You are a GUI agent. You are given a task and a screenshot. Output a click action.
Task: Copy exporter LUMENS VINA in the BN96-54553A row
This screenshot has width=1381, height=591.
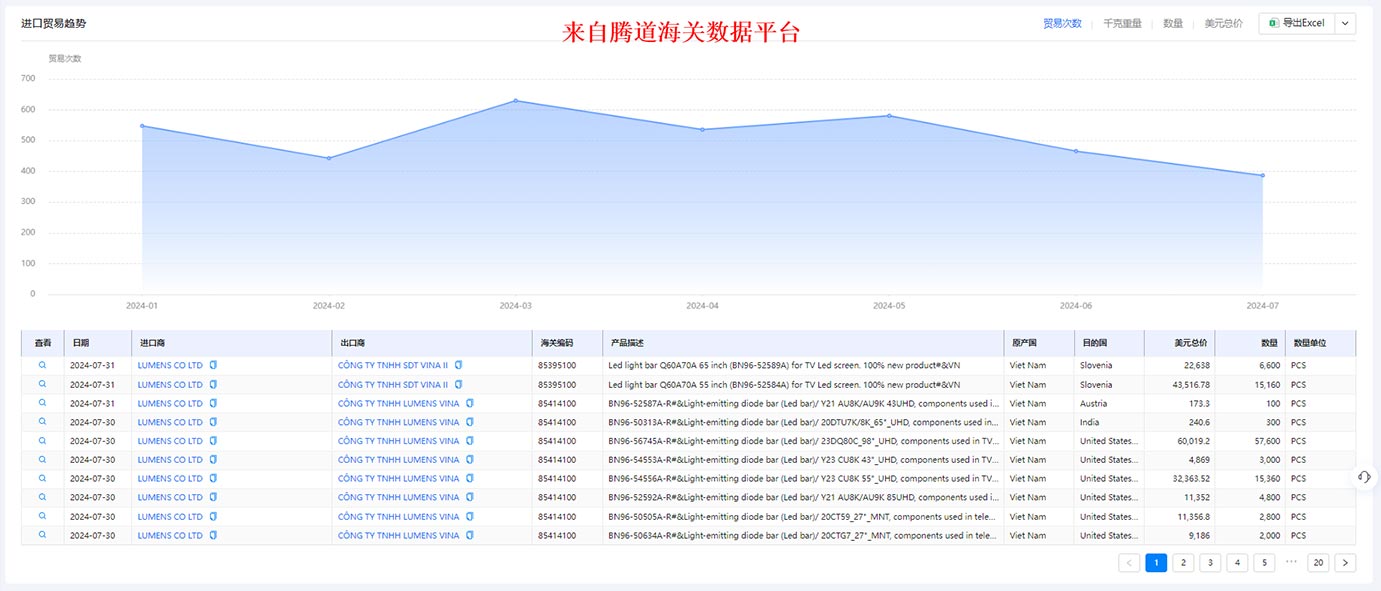(x=470, y=459)
